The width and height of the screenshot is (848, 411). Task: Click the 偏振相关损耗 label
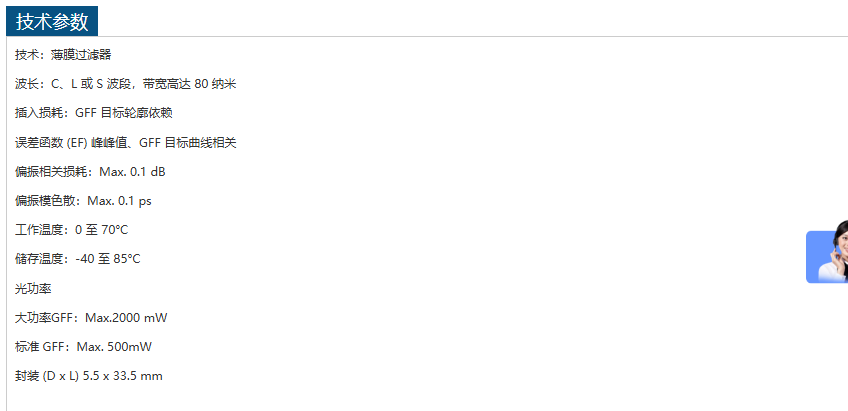51,172
